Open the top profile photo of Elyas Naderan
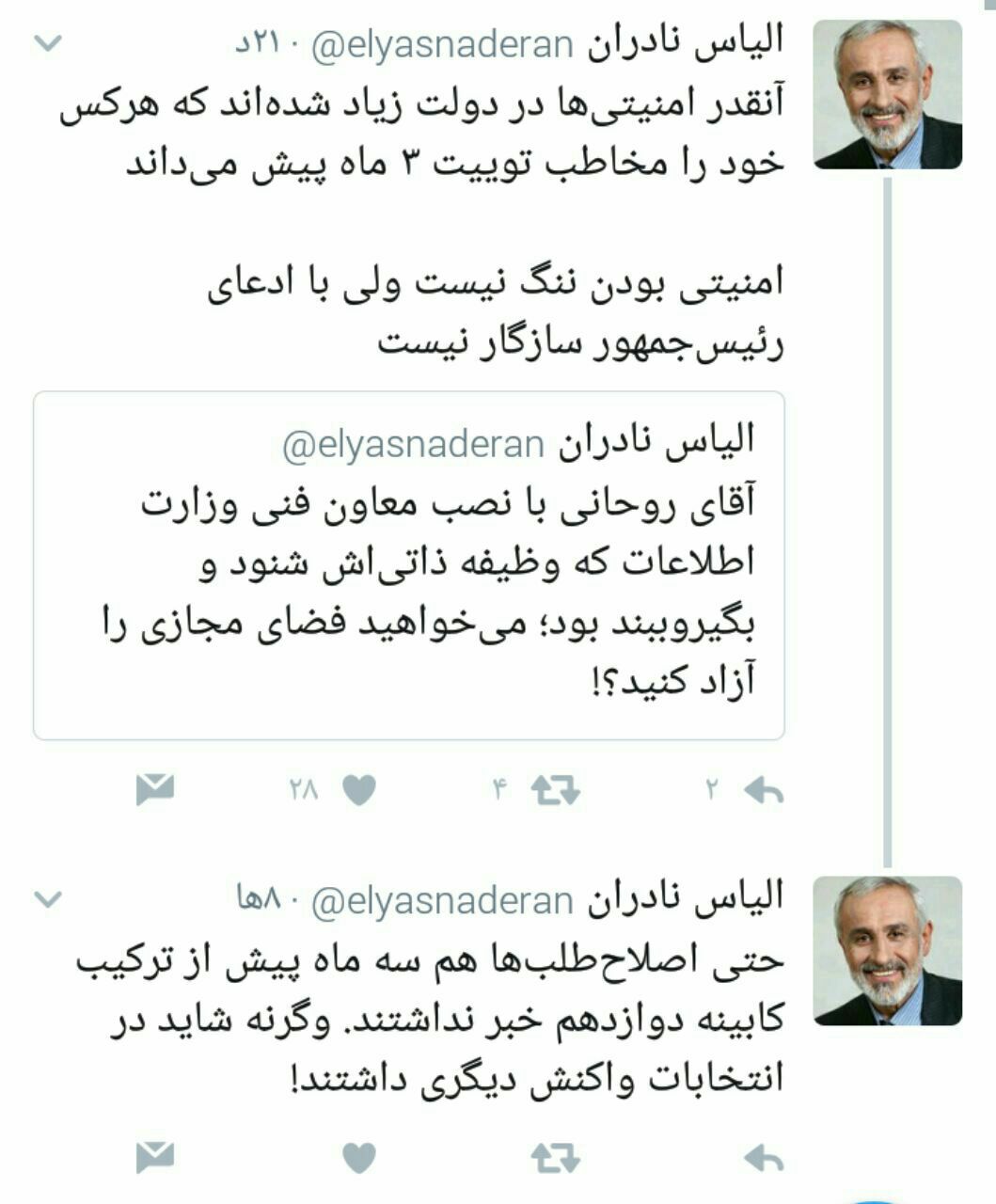This screenshot has width=996, height=1204. (x=888, y=94)
